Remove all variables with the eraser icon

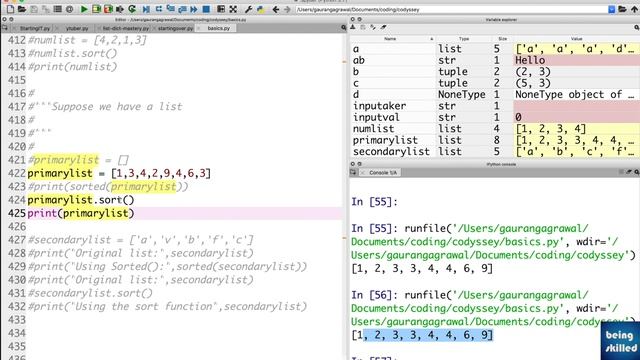point(384,27)
